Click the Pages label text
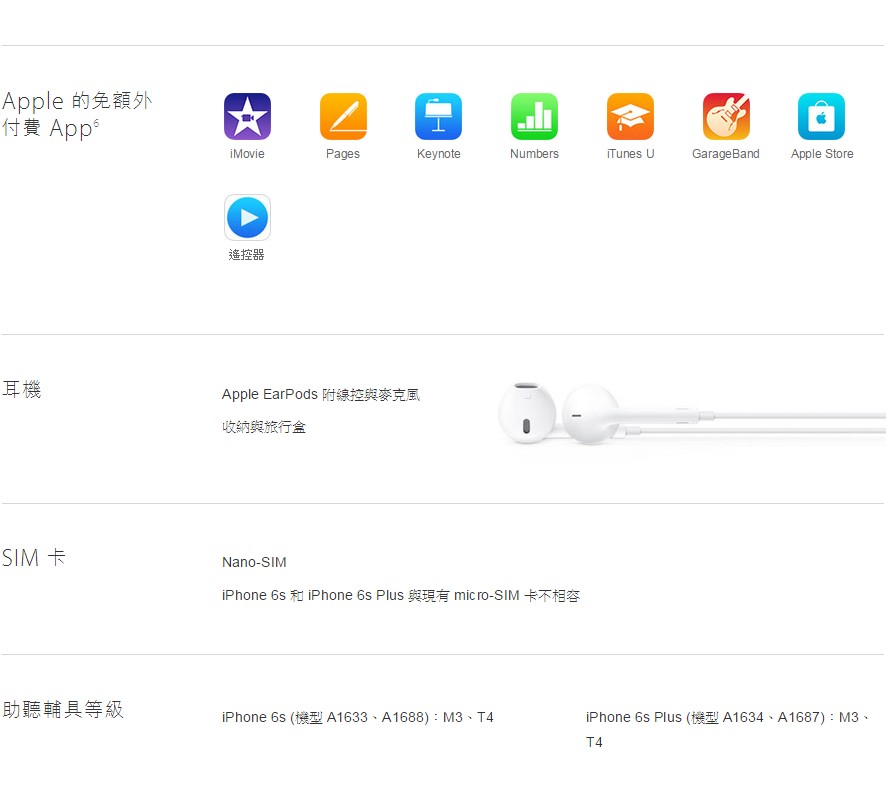The width and height of the screenshot is (886, 802). pos(343,154)
